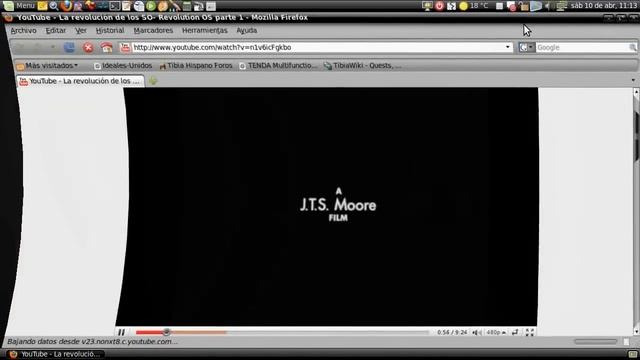
Task: Open the Menu button in top panel
Action: click(x=19, y=6)
